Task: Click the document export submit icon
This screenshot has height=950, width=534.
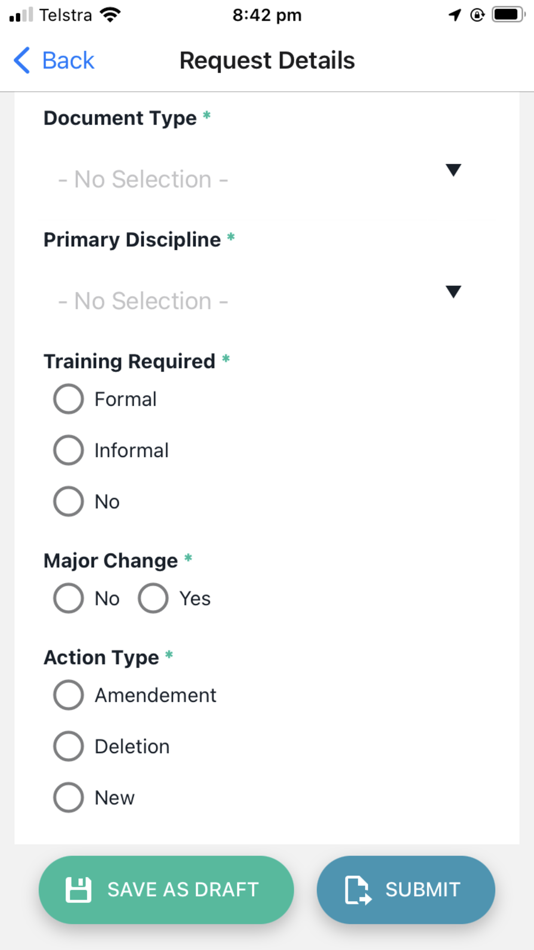Action: 358,890
